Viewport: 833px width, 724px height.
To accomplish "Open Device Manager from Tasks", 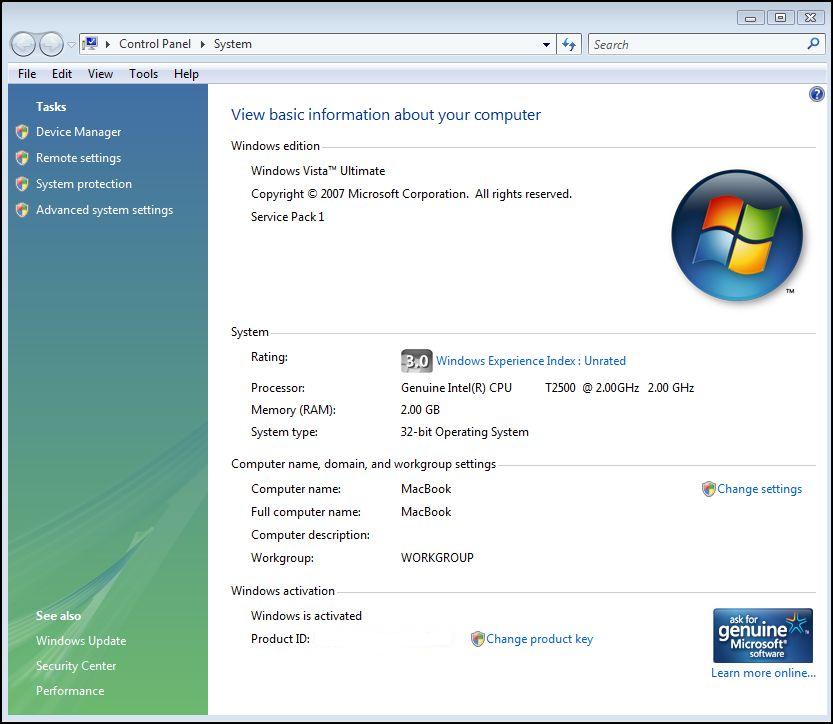I will pos(78,132).
